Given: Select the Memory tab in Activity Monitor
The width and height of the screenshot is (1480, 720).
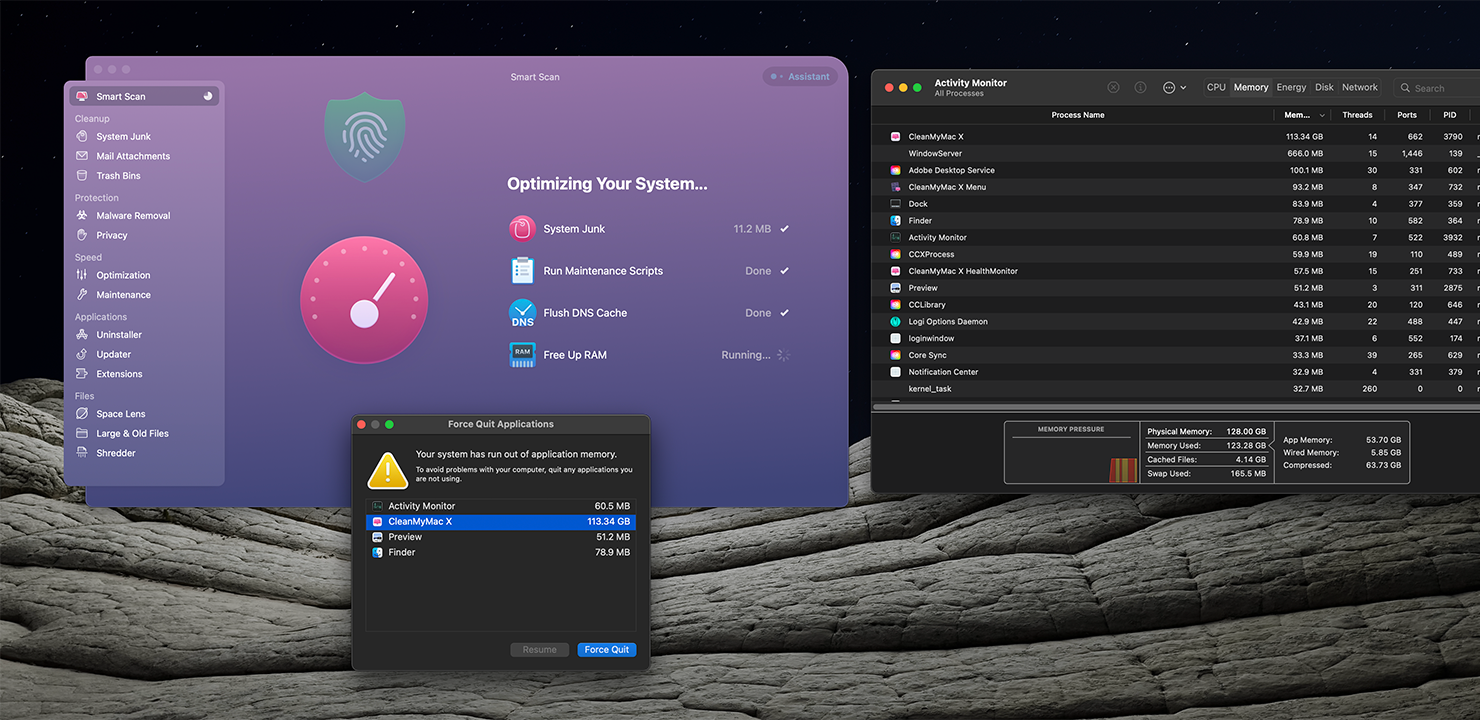Looking at the screenshot, I should click(x=1251, y=88).
